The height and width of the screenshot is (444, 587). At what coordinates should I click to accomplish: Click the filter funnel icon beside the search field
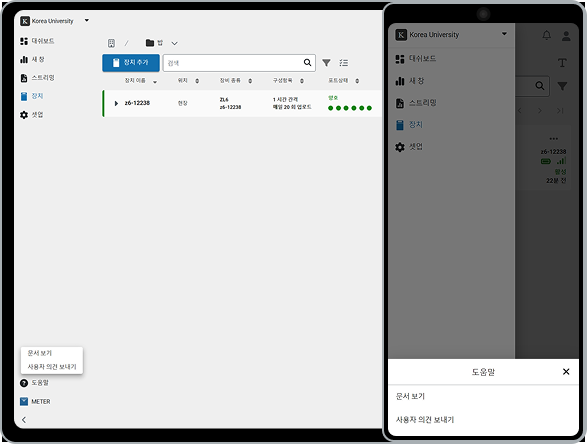326,63
